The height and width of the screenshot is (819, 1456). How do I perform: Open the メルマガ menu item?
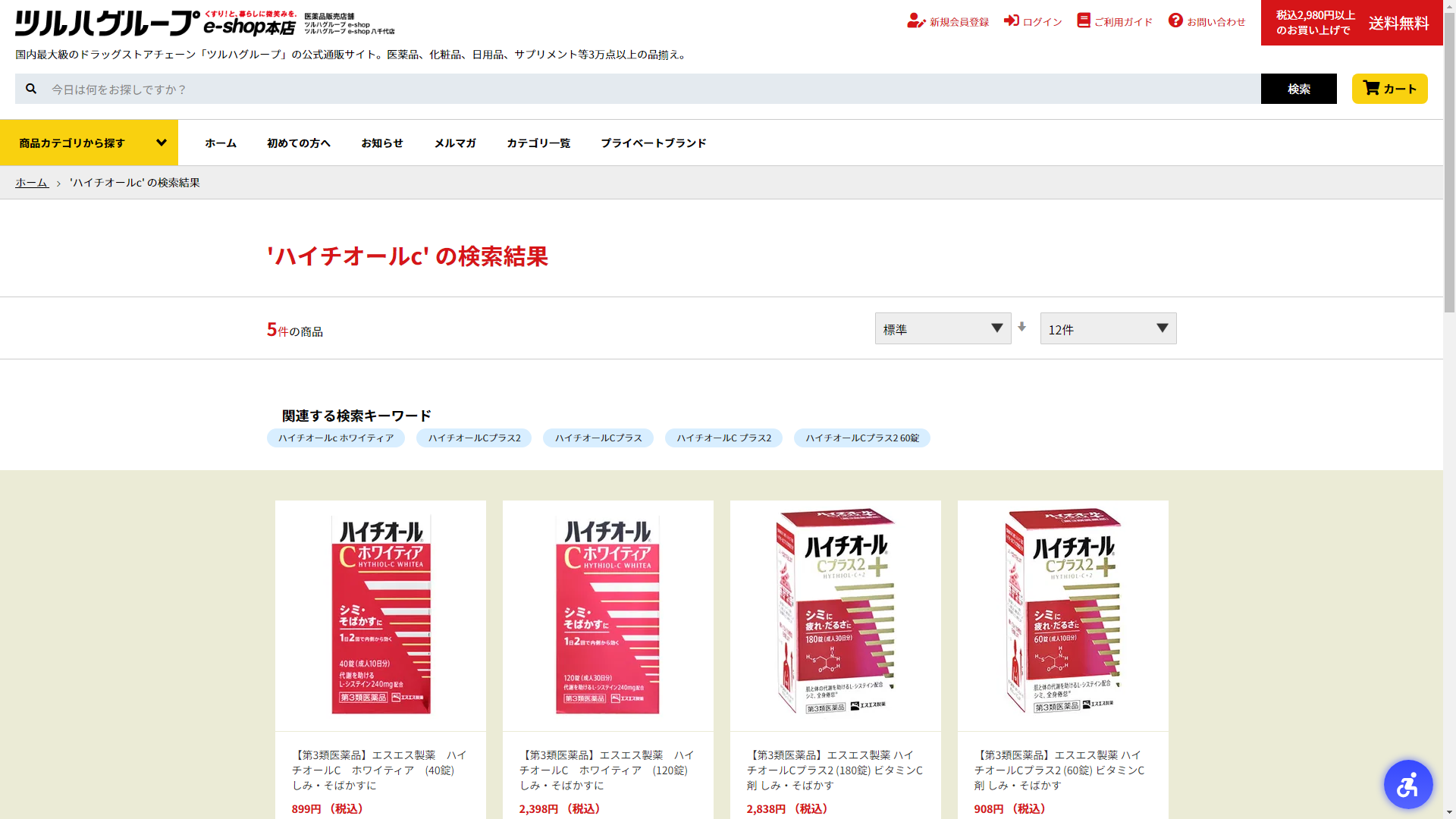coord(454,143)
